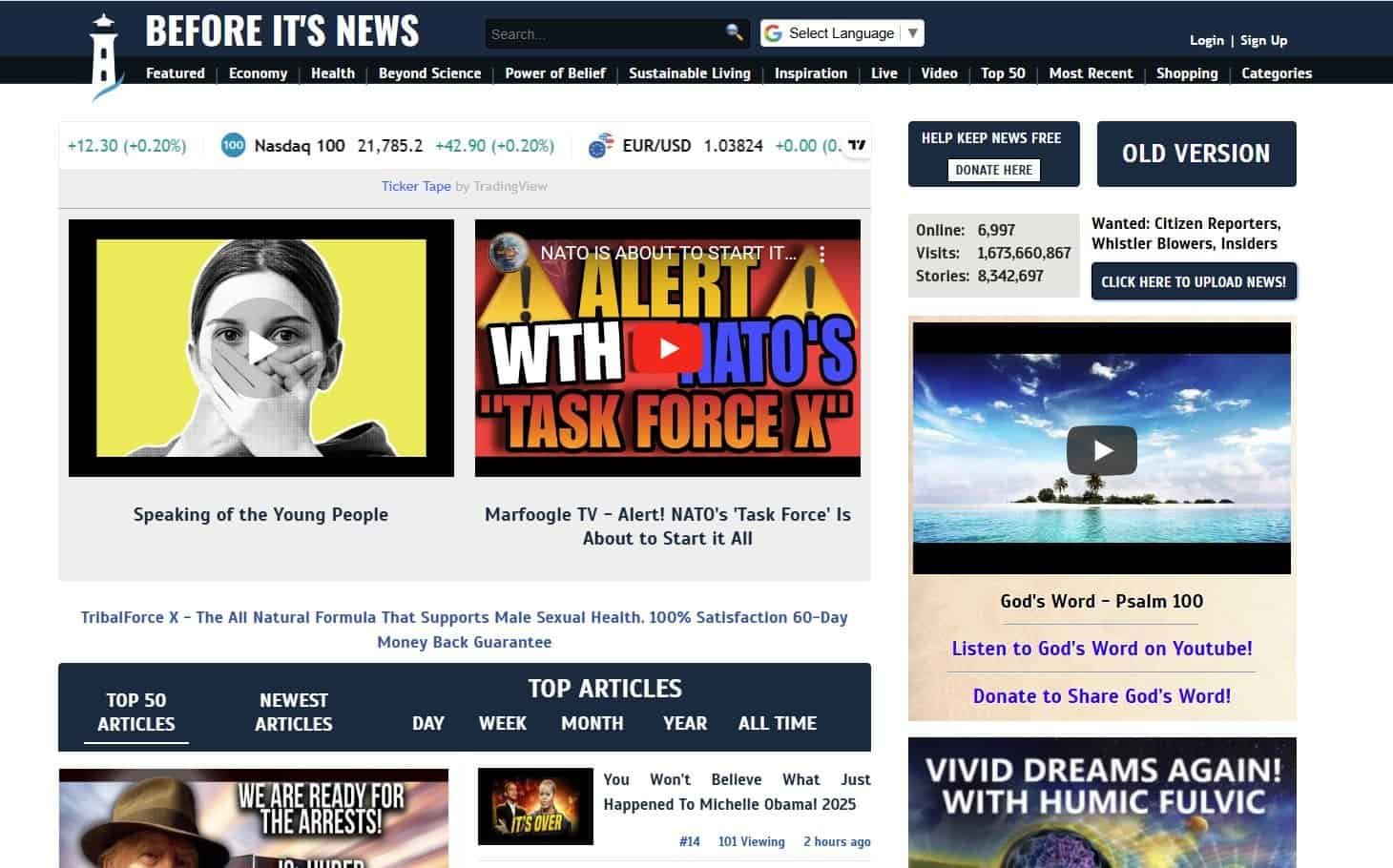Click the Nasdaq 100 ticker icon
This screenshot has height=868, width=1393.
click(233, 146)
